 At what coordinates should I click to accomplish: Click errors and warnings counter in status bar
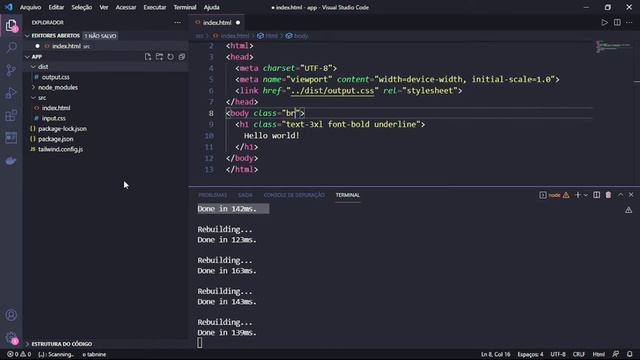(19, 354)
